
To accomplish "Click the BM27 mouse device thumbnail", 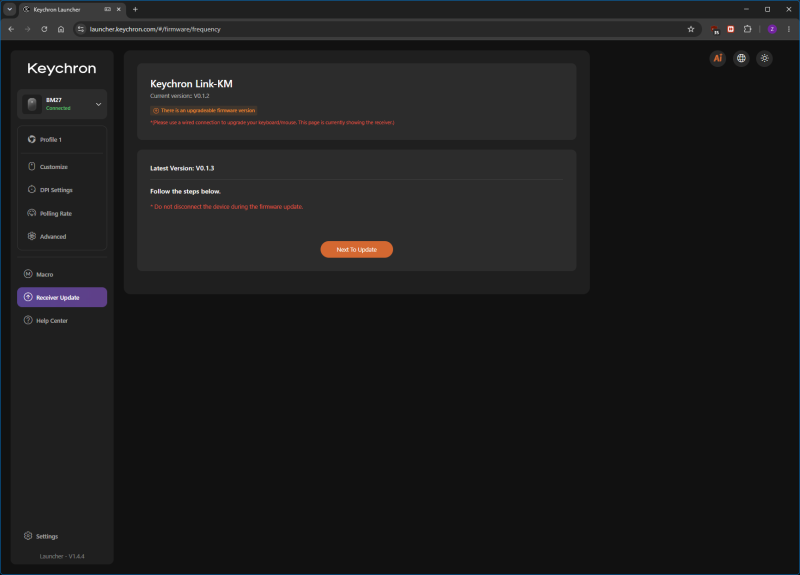I will pos(32,104).
